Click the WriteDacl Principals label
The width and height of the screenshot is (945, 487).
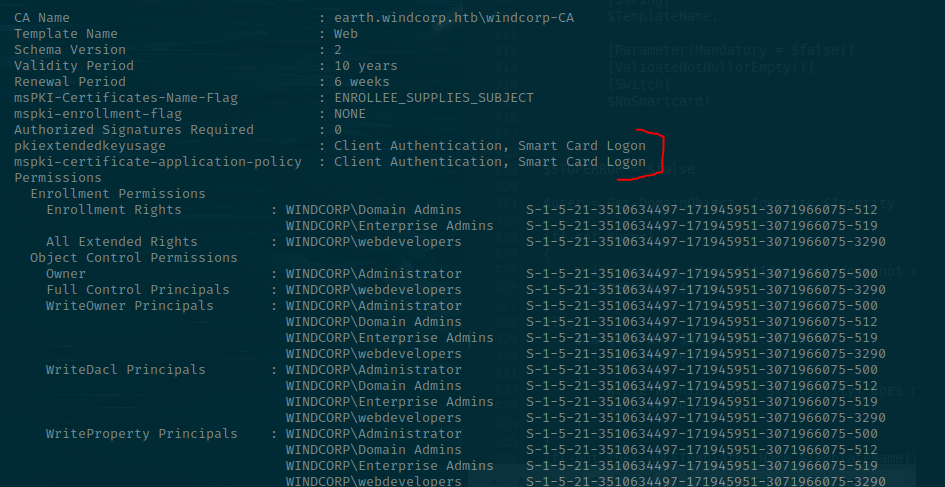[126, 370]
